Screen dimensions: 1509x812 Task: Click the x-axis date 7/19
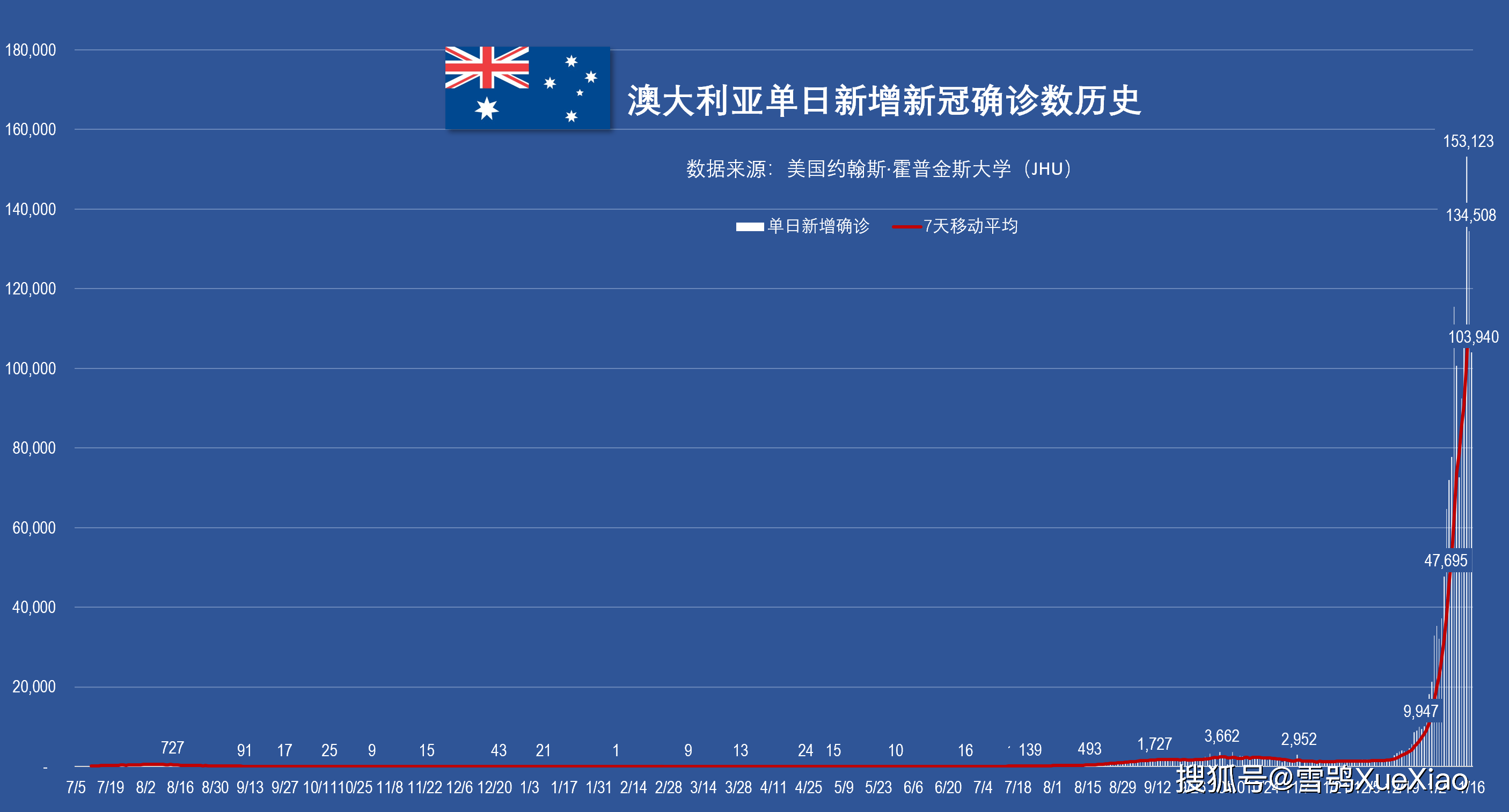click(x=110, y=787)
